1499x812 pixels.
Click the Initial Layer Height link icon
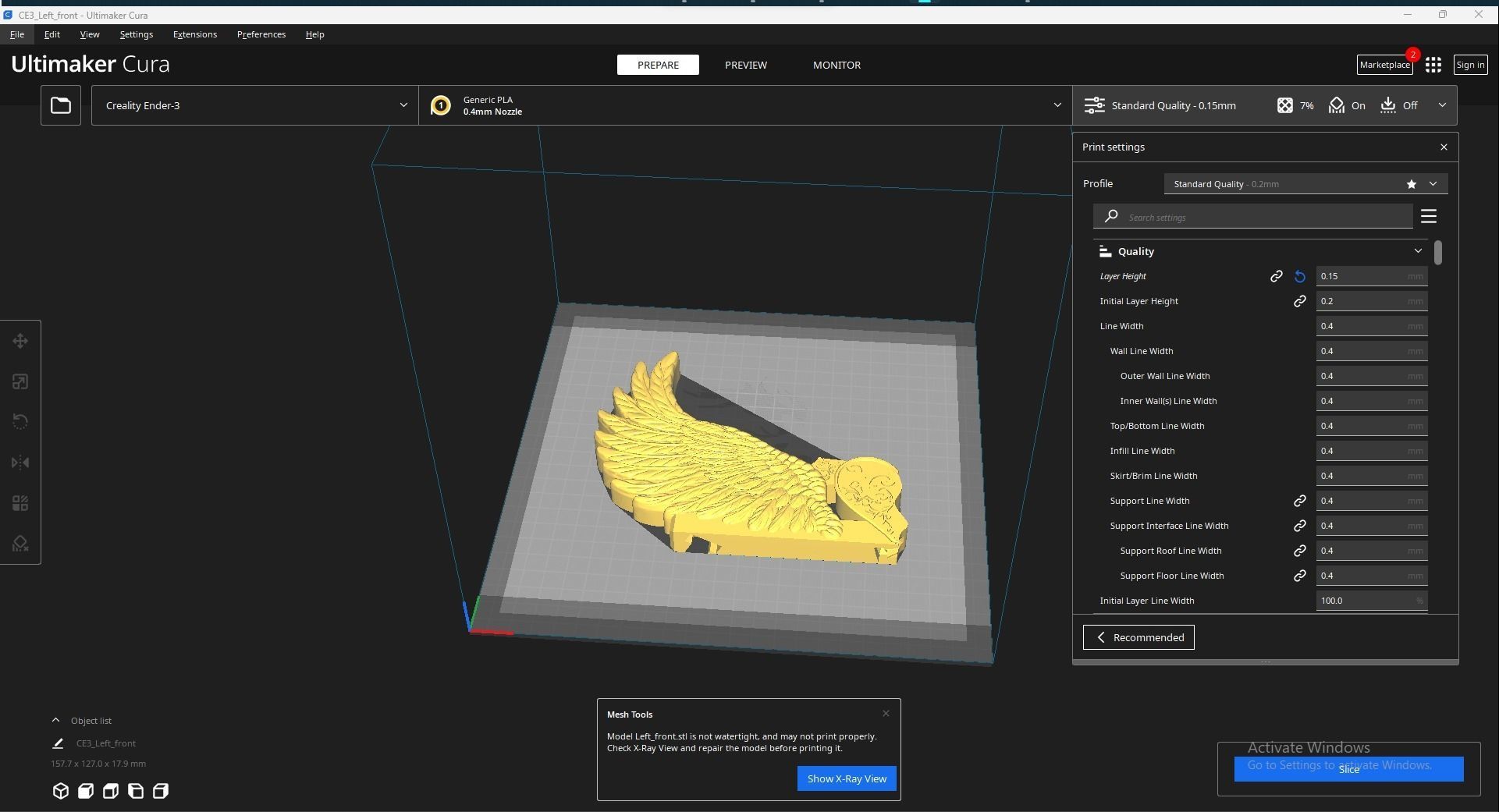point(1300,301)
